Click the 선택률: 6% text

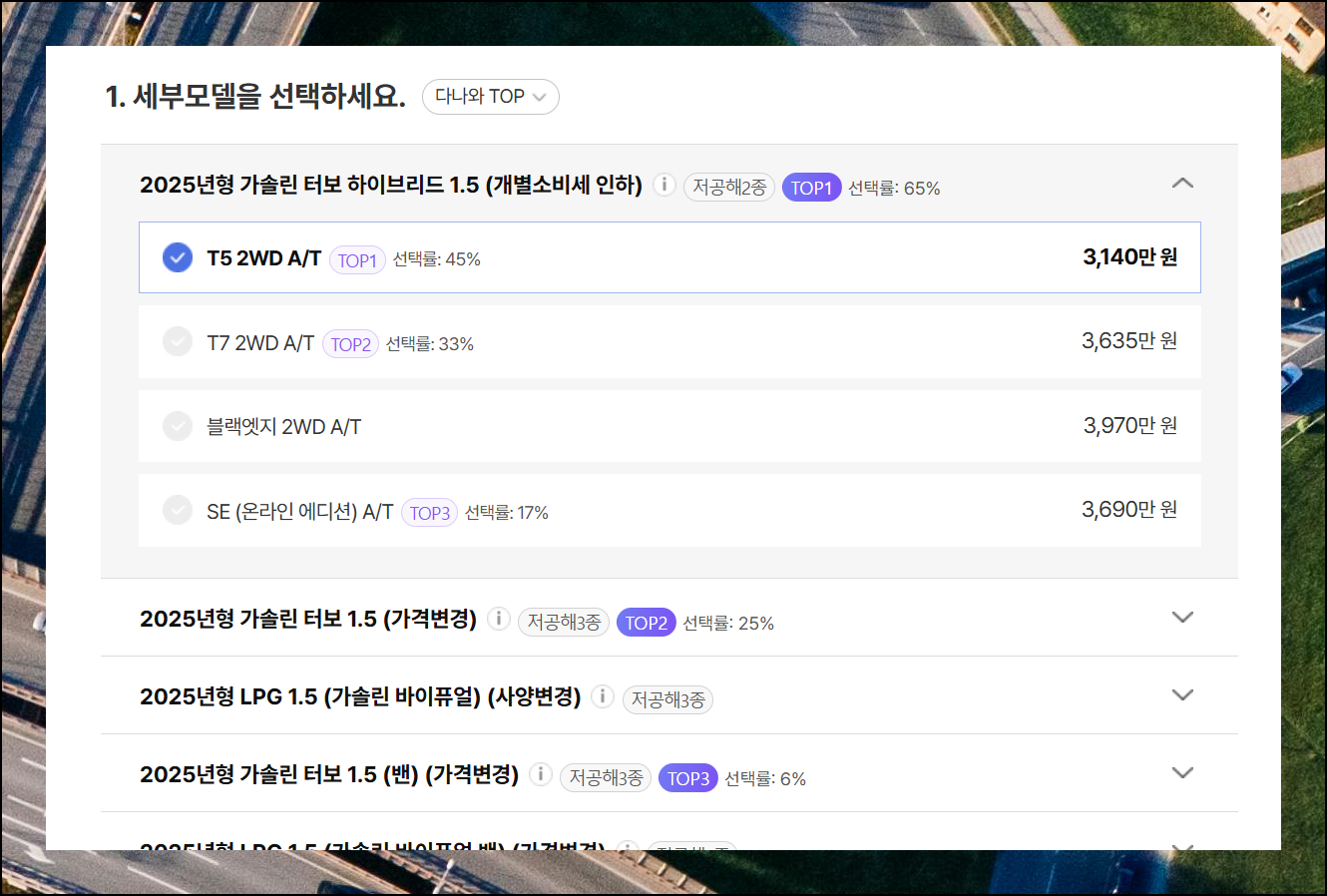tap(765, 779)
